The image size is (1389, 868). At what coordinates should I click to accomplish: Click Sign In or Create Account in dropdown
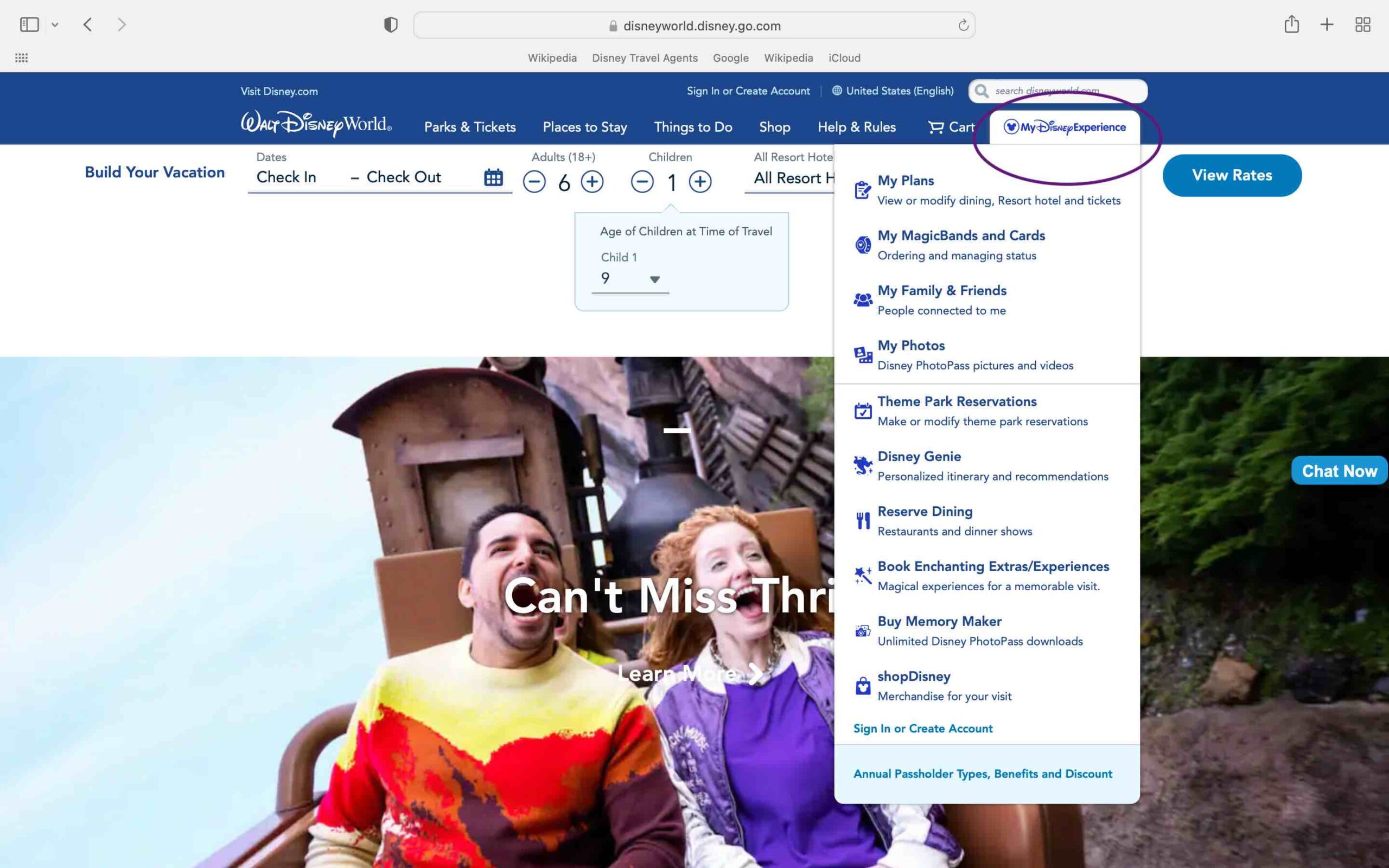pos(922,729)
